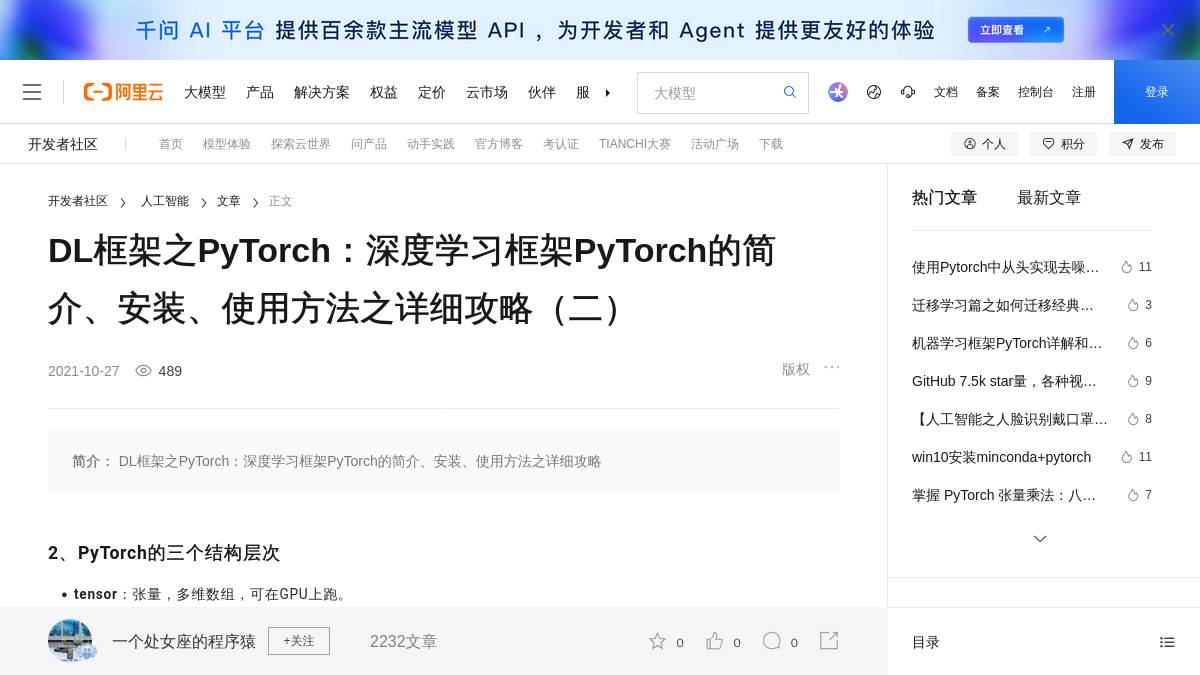Click the globe region icon in header

point(874,92)
